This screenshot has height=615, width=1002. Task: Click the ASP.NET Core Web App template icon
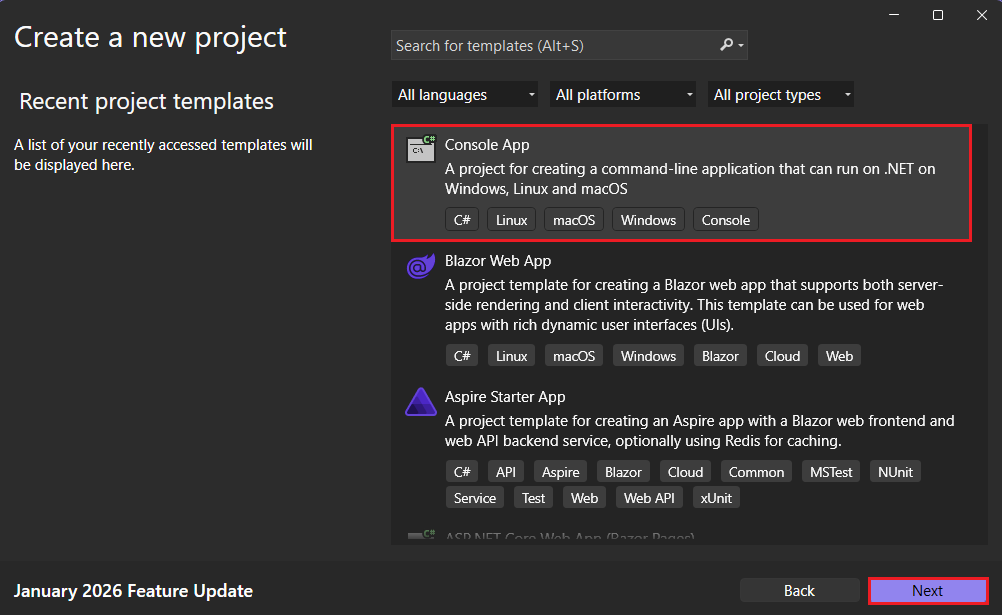tap(420, 536)
